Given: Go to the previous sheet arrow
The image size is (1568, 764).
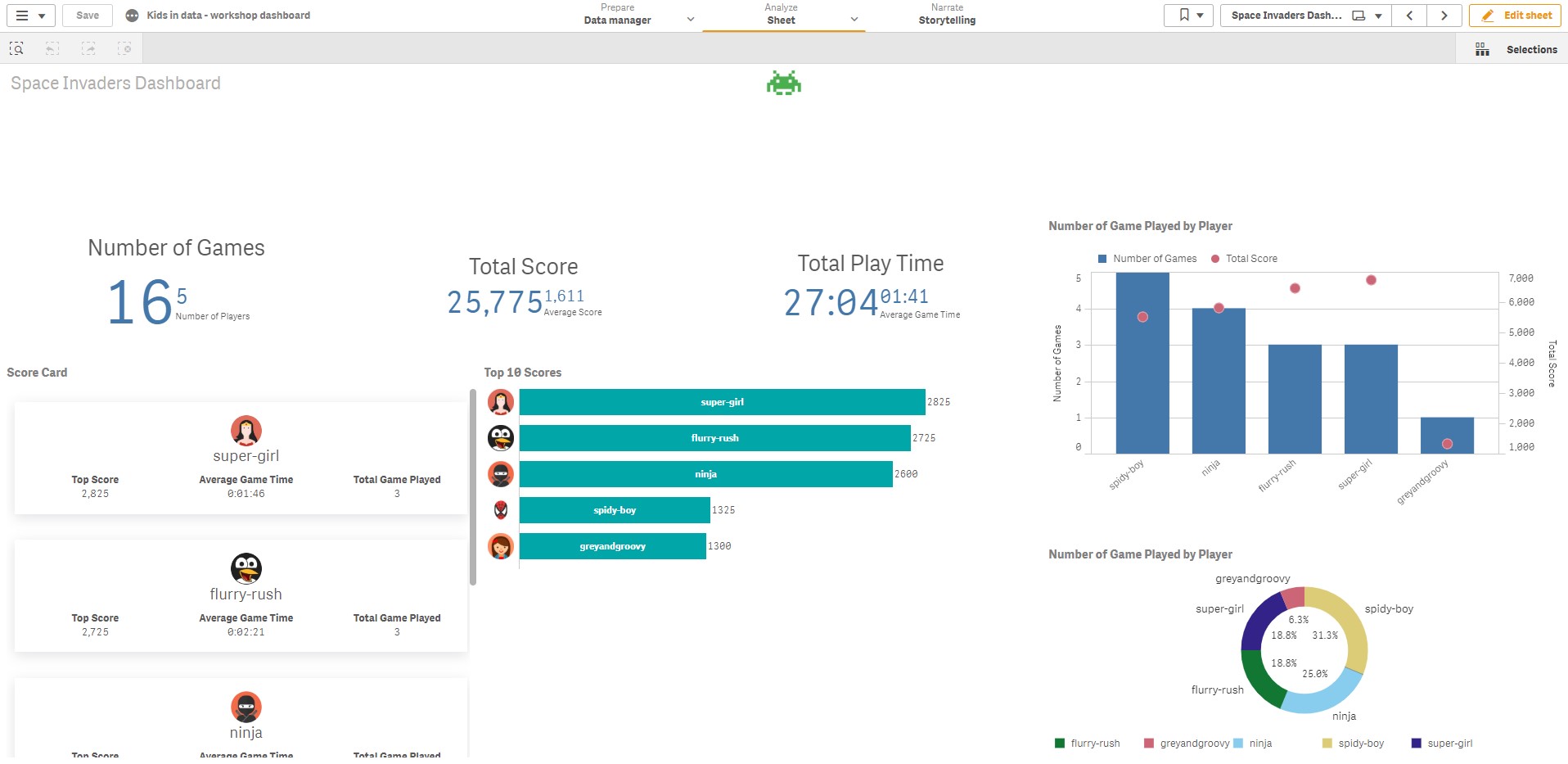Looking at the screenshot, I should (1409, 16).
